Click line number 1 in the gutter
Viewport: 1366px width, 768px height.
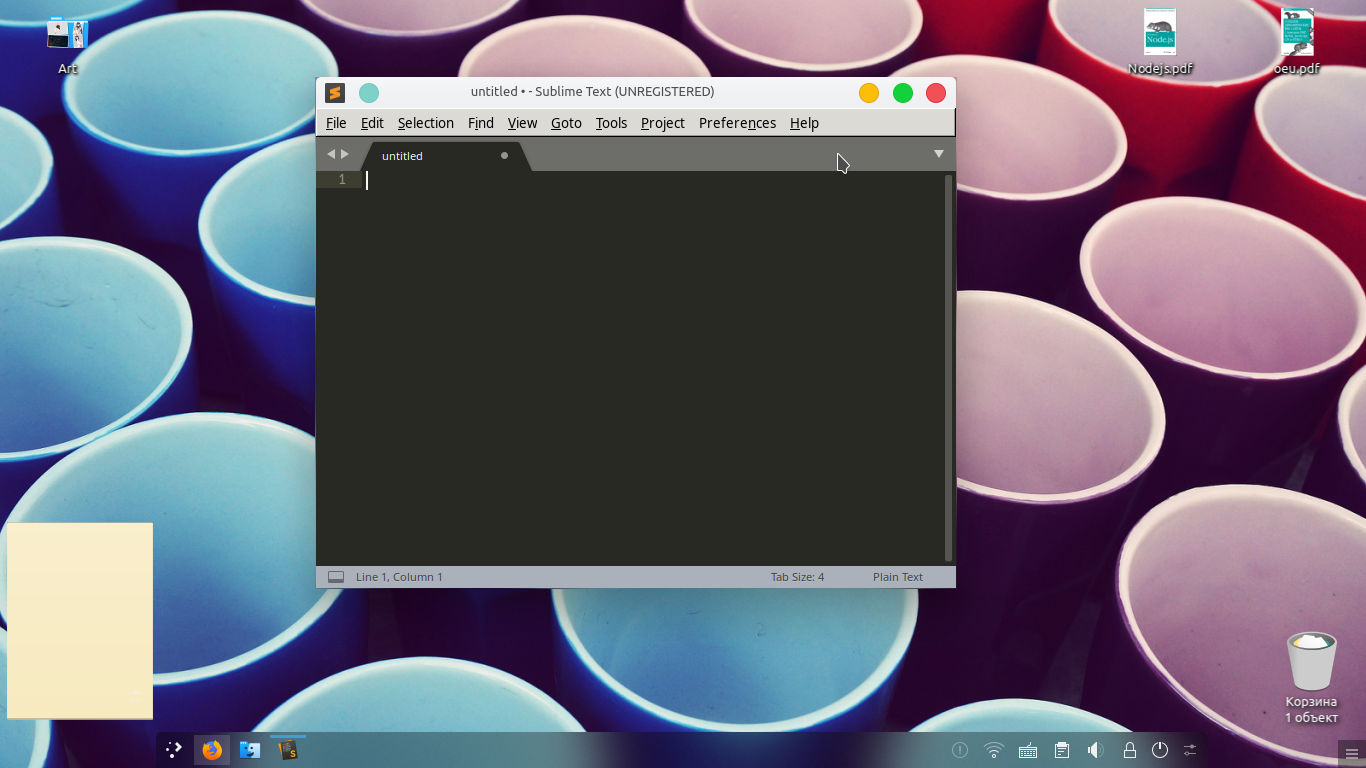tap(342, 180)
